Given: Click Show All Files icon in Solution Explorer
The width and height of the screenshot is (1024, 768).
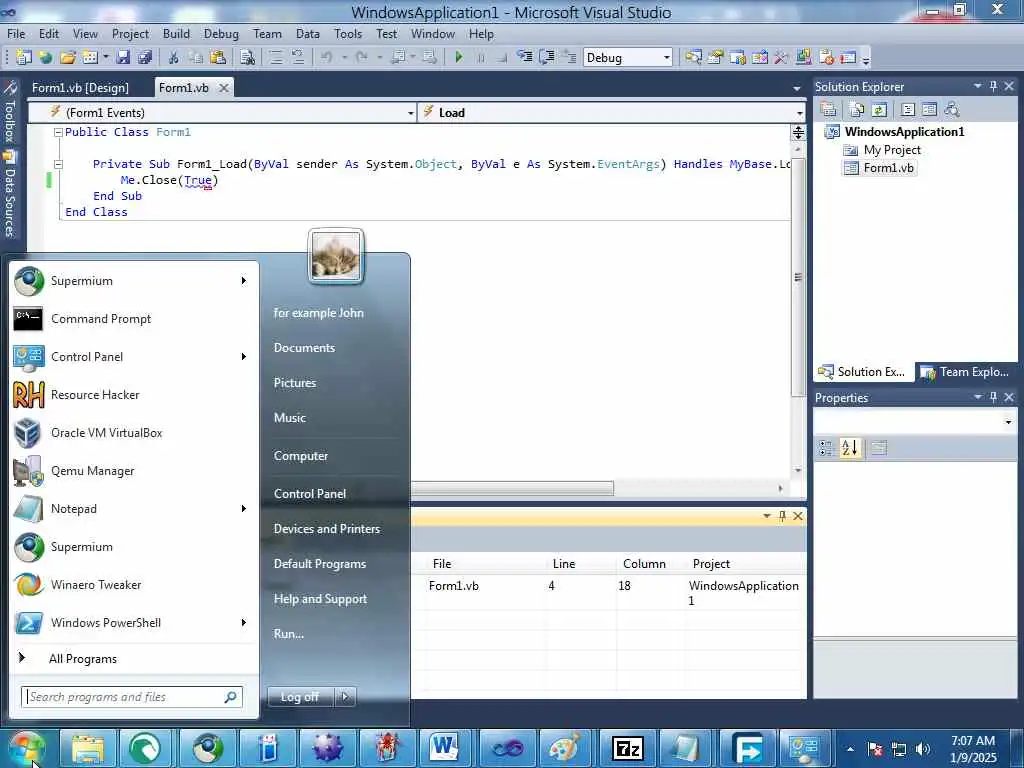Looking at the screenshot, I should coord(857,109).
